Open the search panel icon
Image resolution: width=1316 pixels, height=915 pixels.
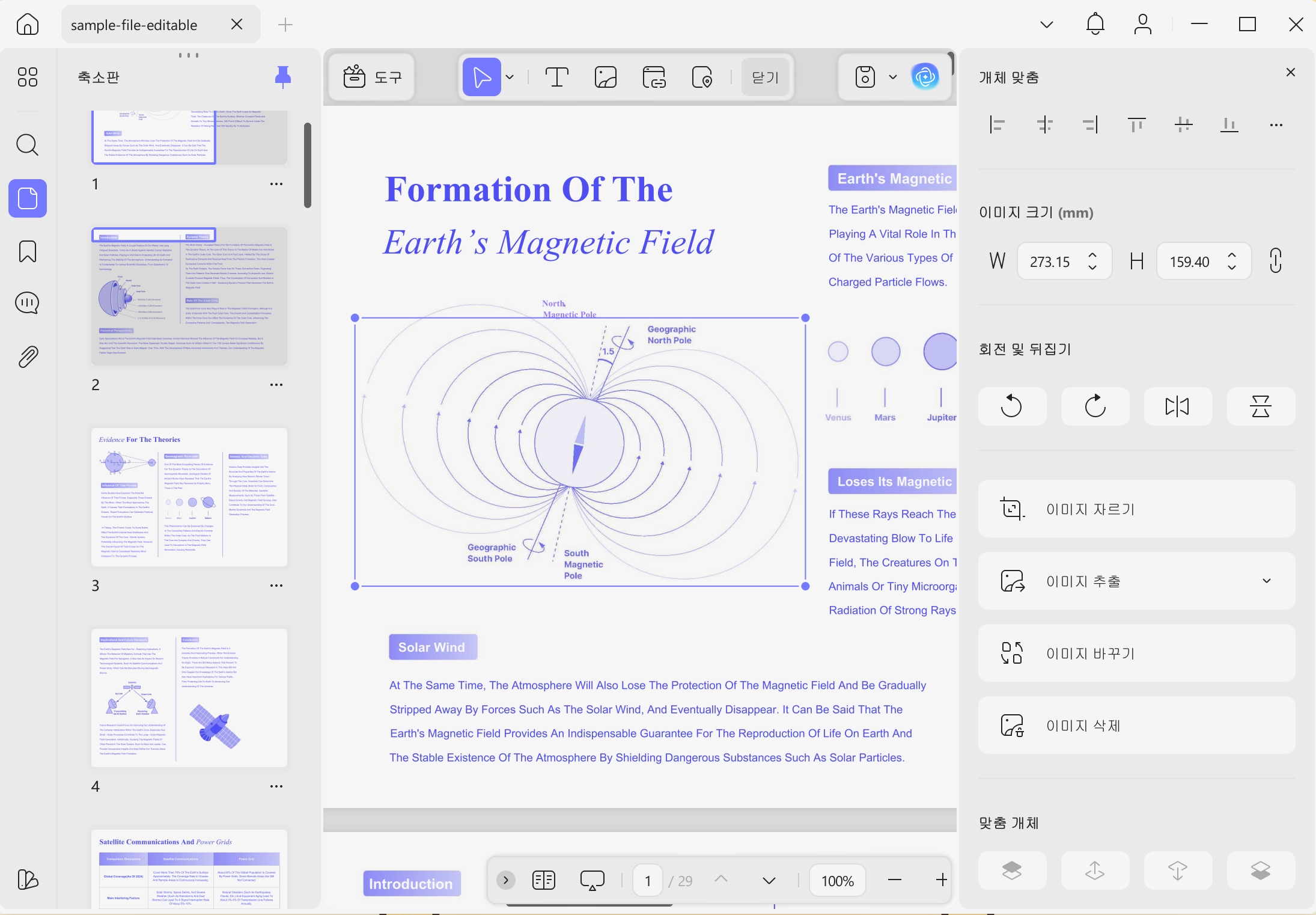[28, 145]
